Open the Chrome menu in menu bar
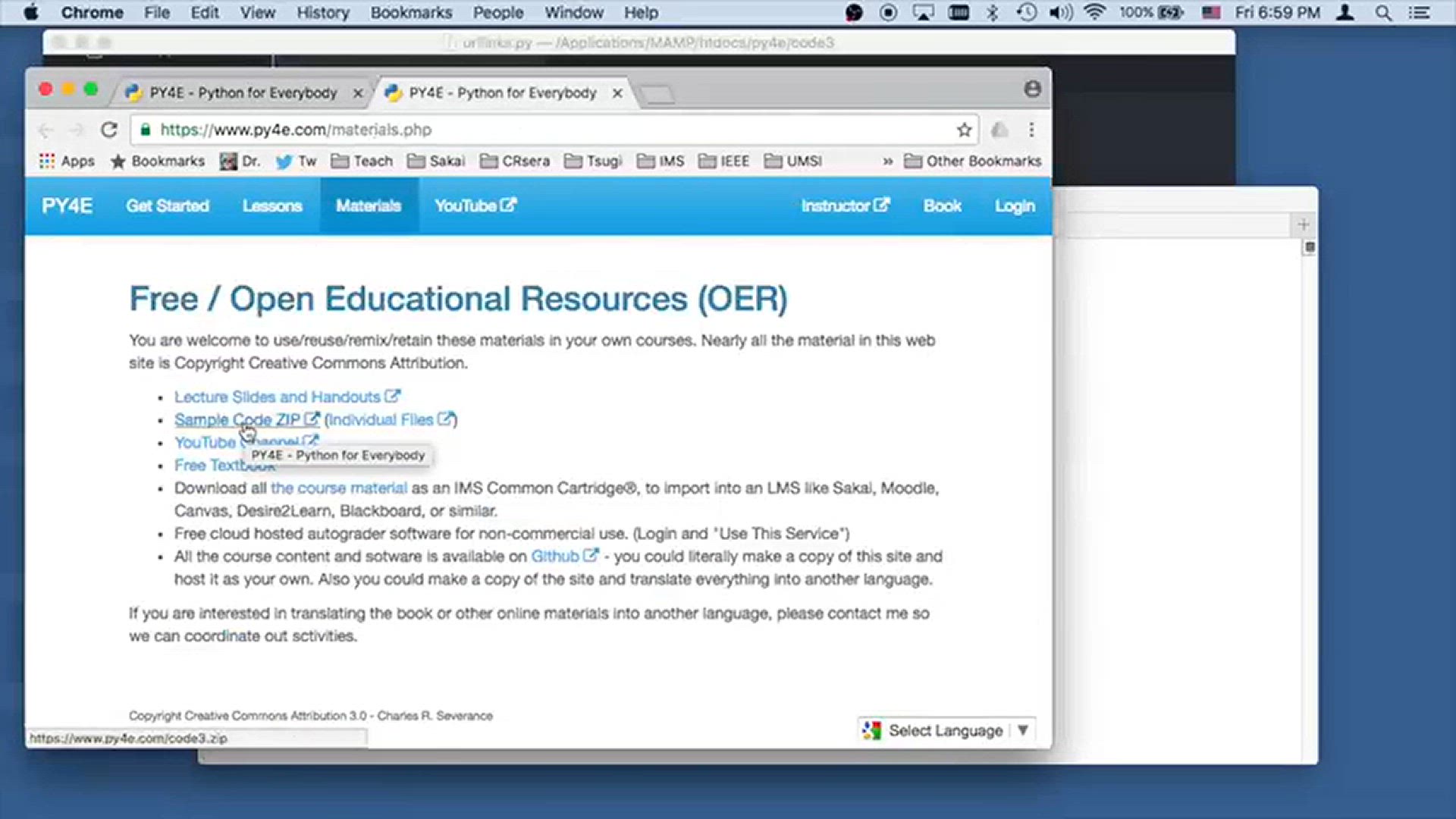Image resolution: width=1456 pixels, height=819 pixels. (92, 13)
